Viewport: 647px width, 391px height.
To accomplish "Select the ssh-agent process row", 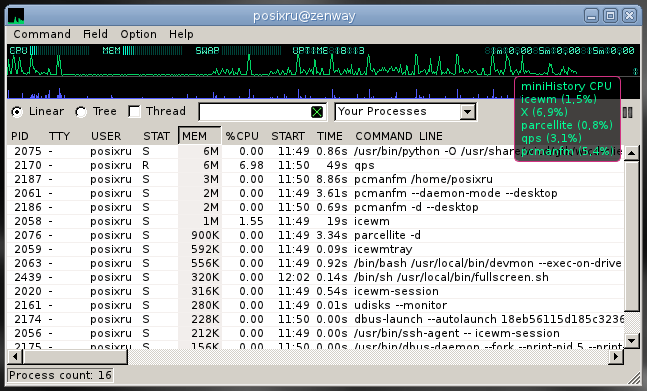I will point(315,334).
